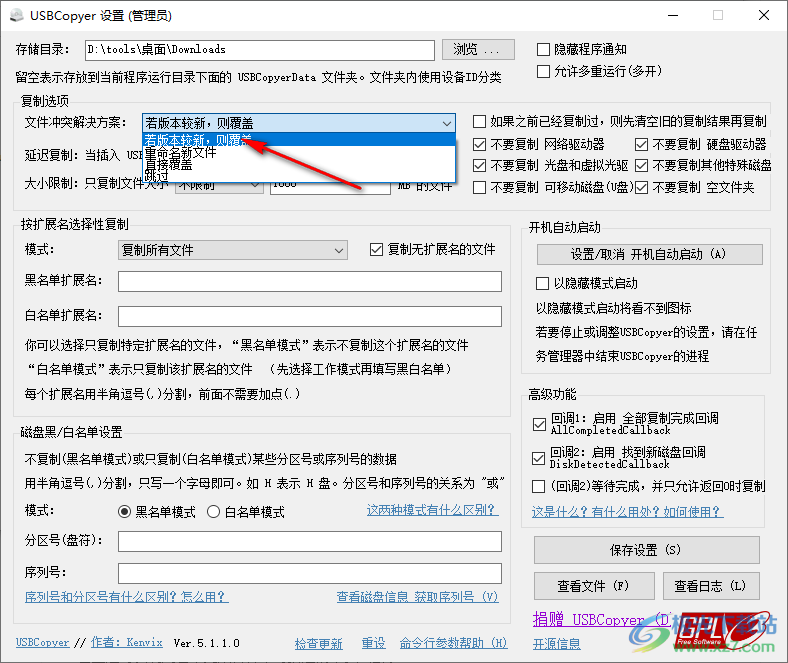This screenshot has width=788, height=663.
Task: Click the serial number (序列号) input field
Action: click(x=310, y=573)
